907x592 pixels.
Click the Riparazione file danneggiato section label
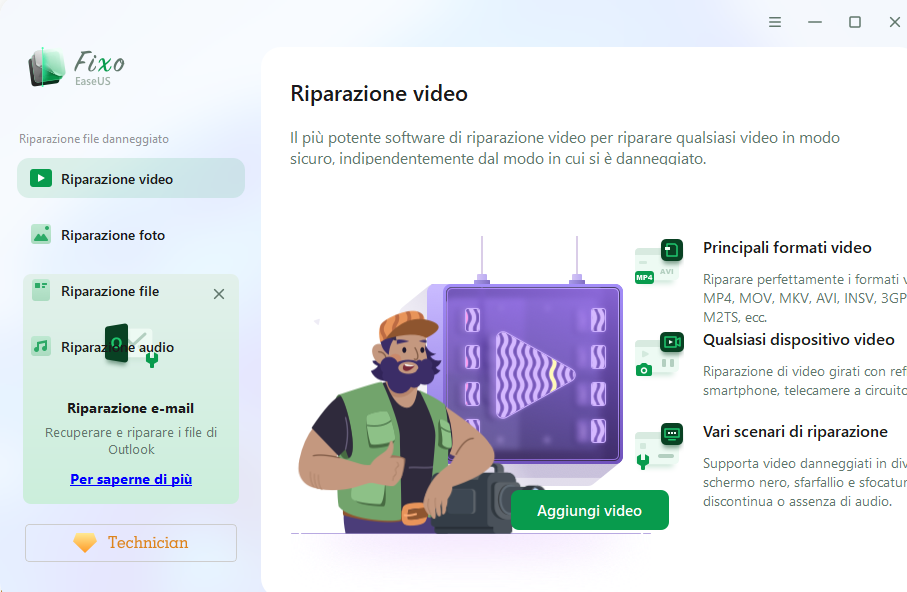(x=94, y=139)
